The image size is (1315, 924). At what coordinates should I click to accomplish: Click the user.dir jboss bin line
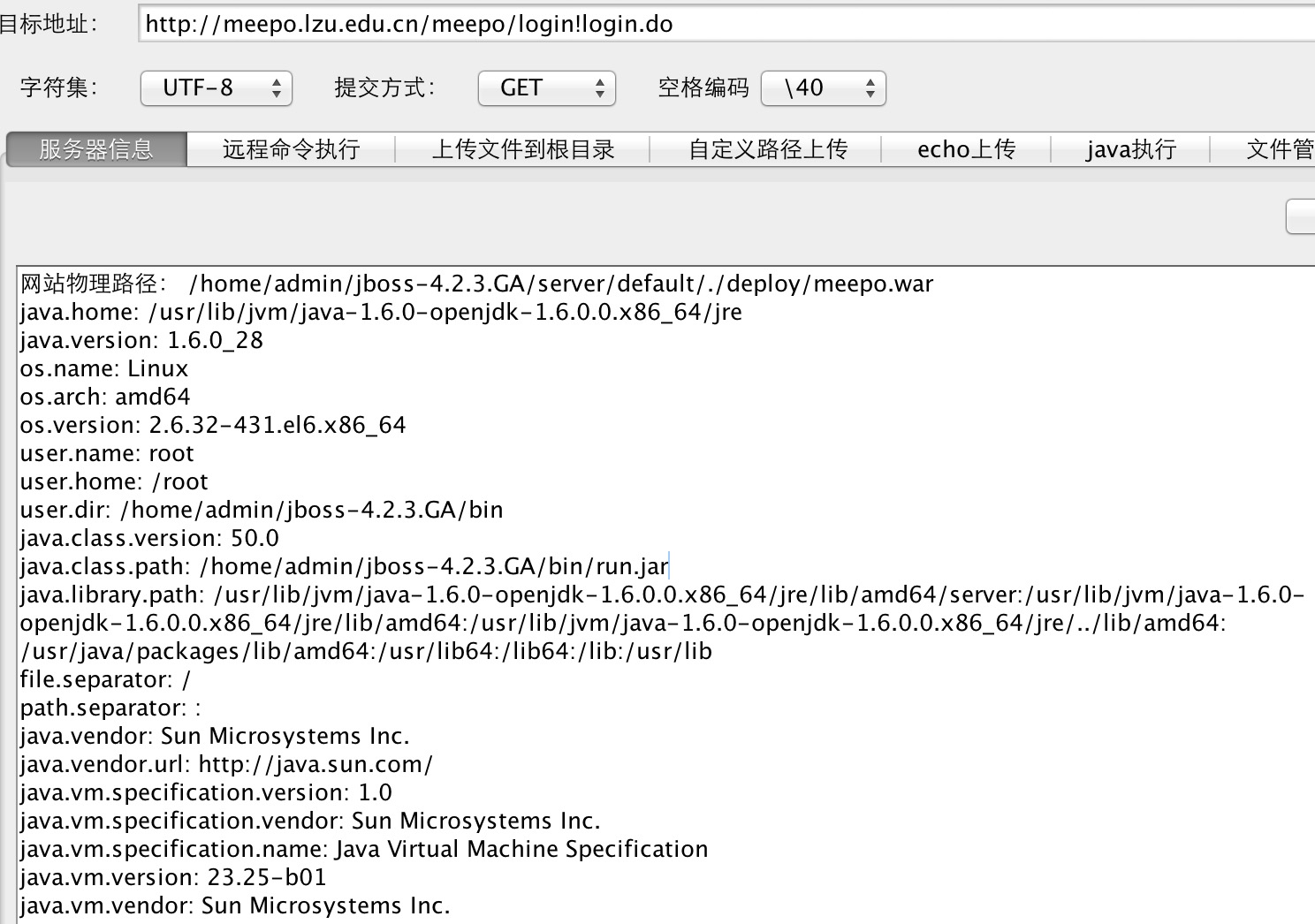[x=262, y=510]
